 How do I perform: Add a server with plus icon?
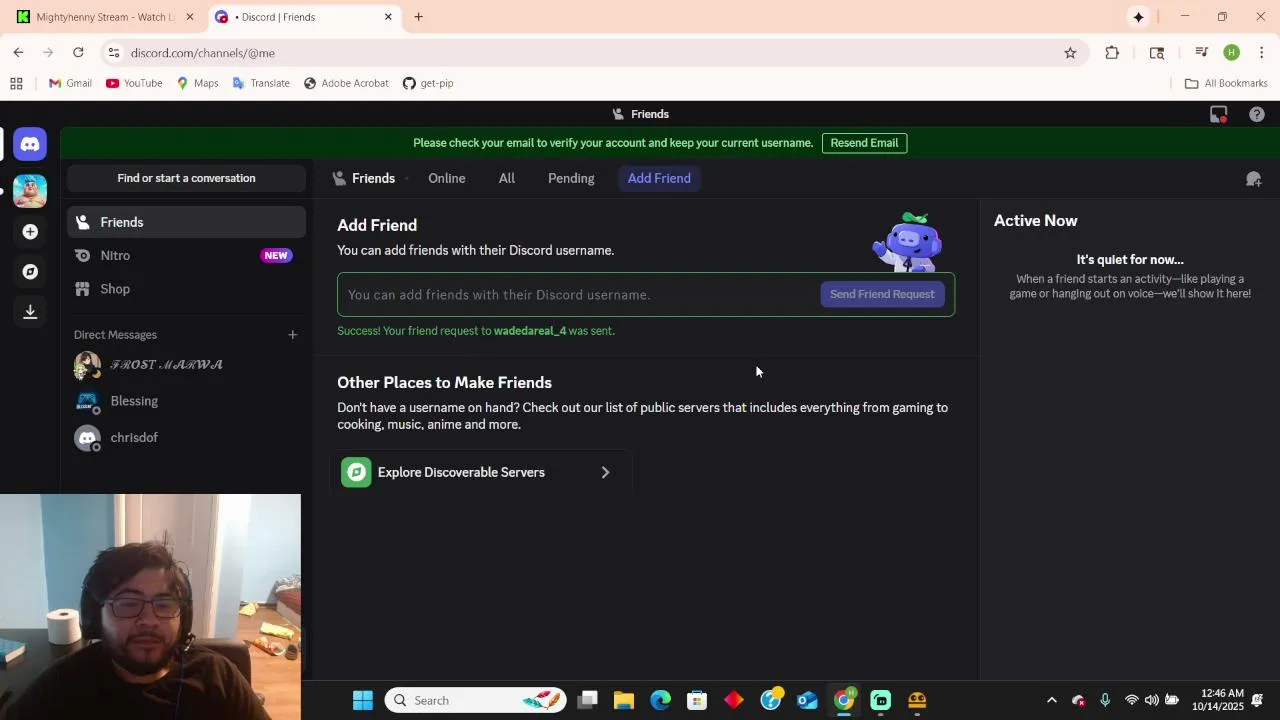(x=30, y=232)
